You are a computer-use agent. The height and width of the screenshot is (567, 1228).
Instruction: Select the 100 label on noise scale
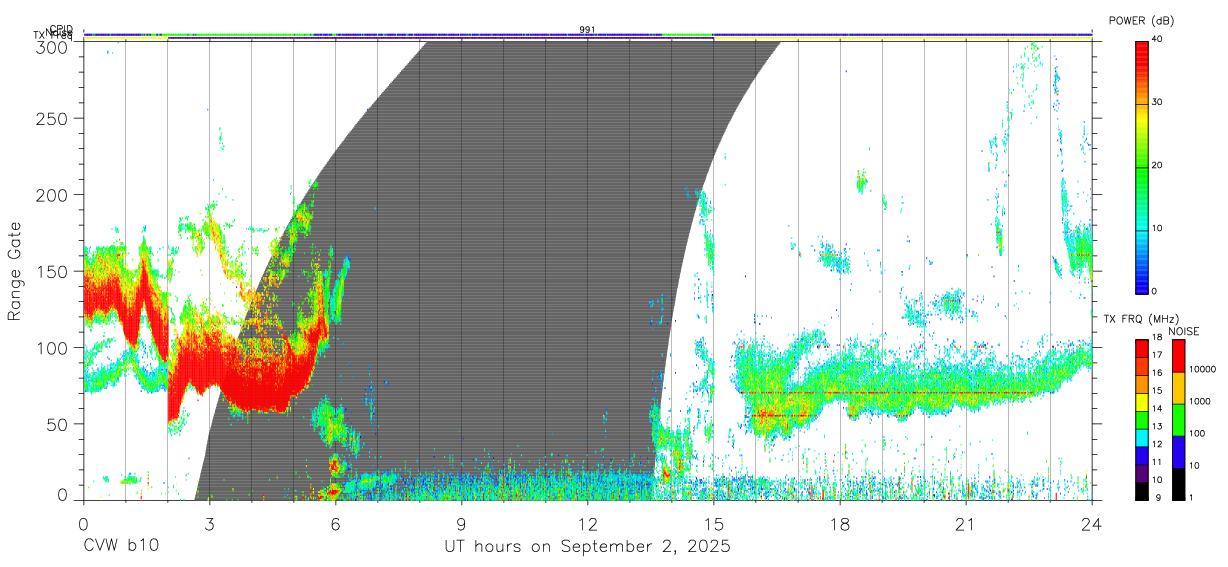coord(1199,433)
